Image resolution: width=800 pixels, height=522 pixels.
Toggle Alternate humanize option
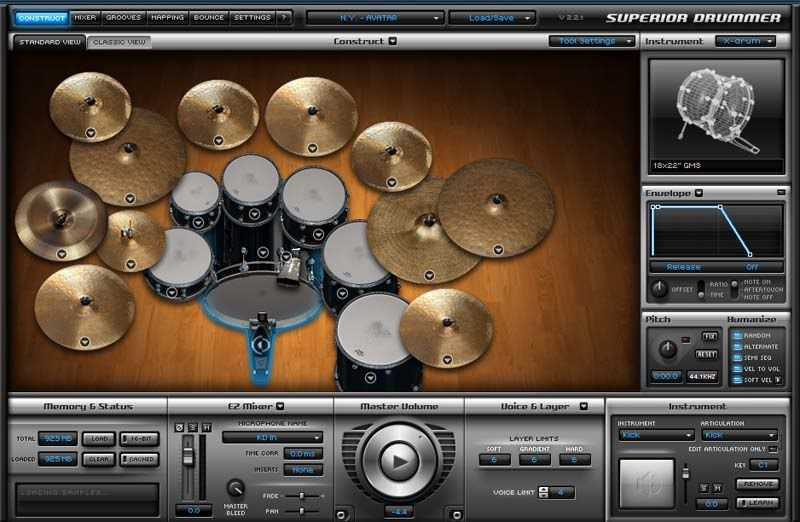click(x=737, y=346)
